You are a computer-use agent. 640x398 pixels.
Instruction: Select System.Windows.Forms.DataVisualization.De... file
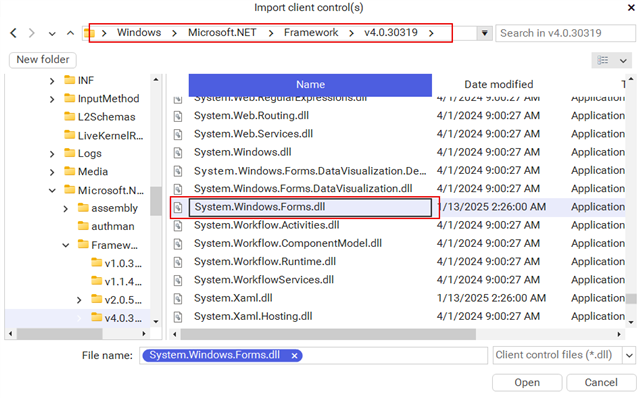point(310,171)
